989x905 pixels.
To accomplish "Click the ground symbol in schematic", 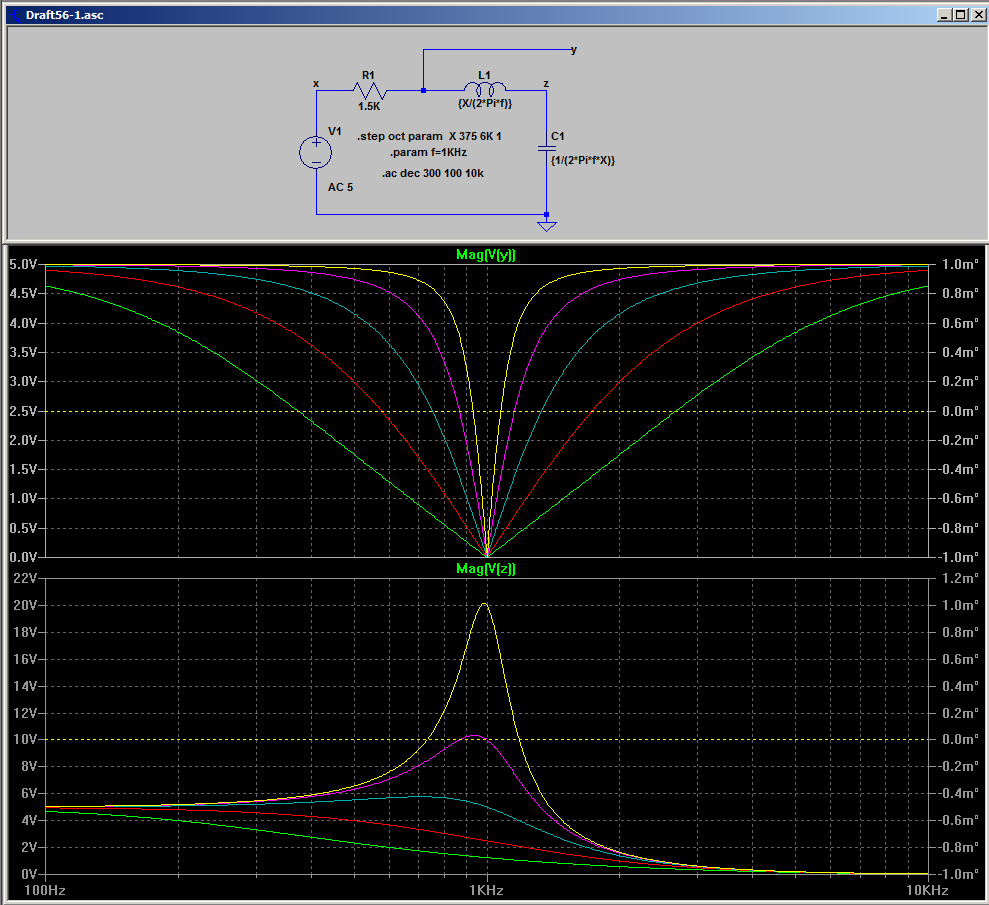I will [x=546, y=225].
